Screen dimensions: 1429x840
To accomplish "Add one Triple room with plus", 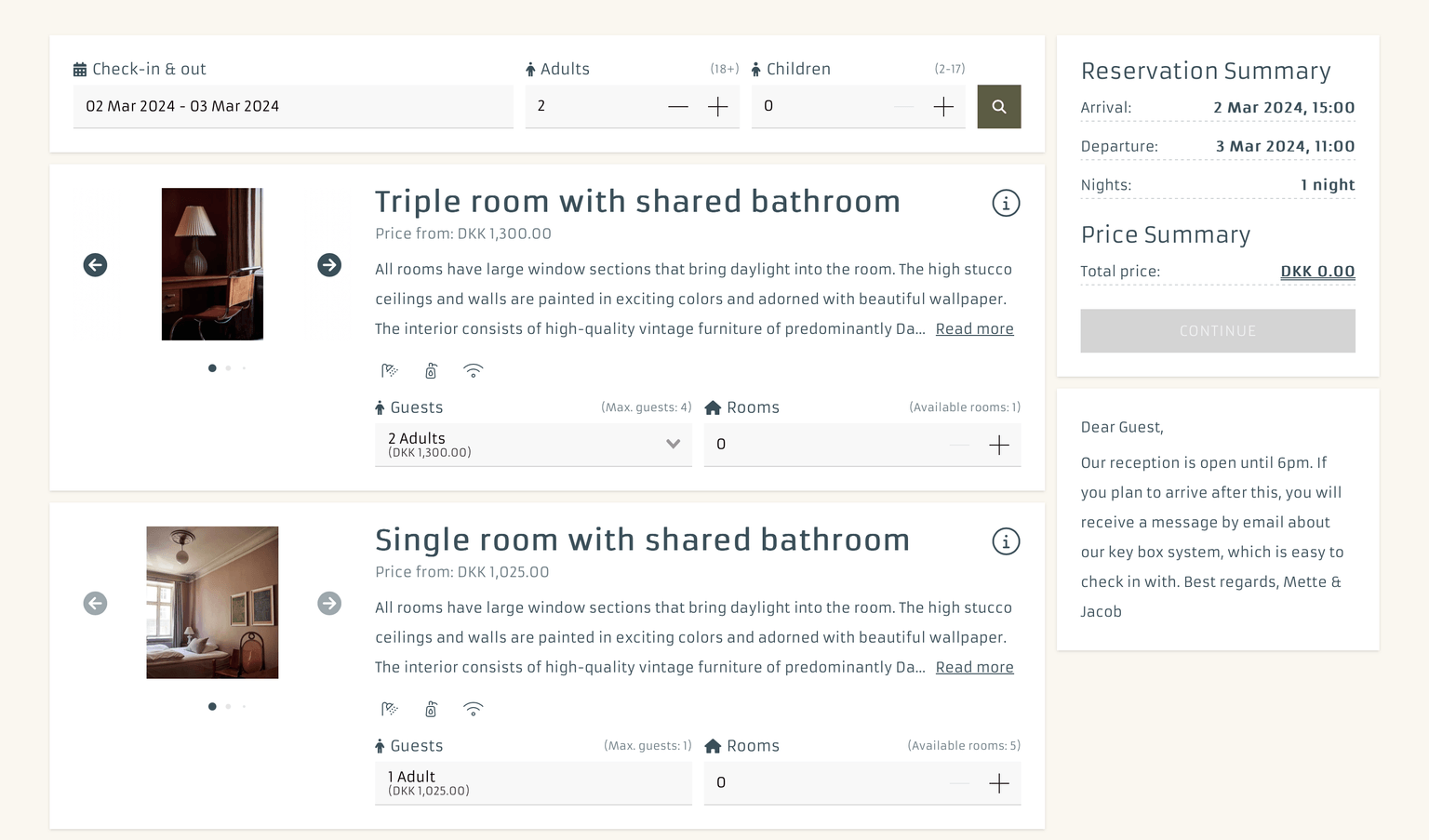I will coord(999,446).
